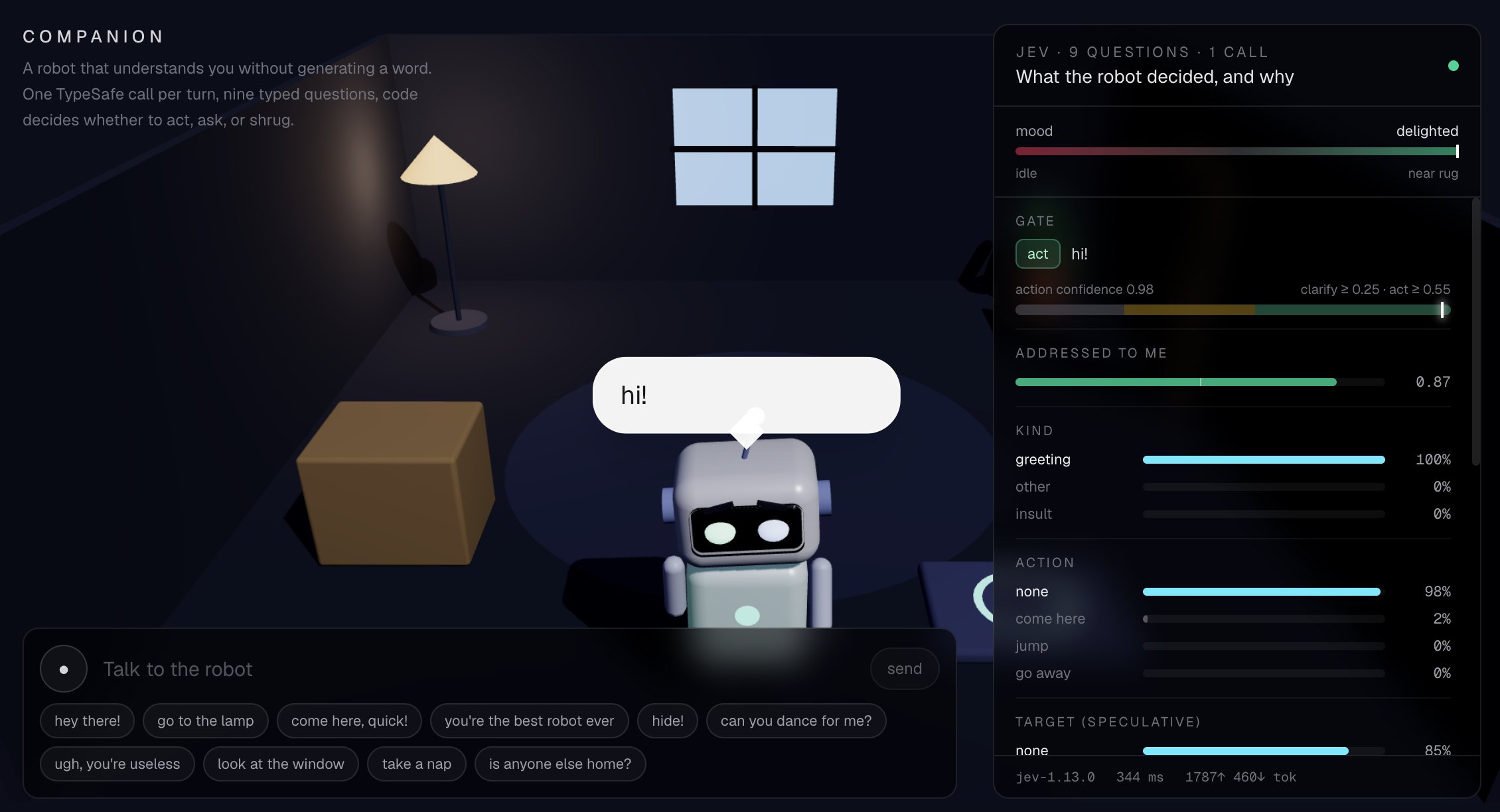Click the 'delighted' mood label
The width and height of the screenshot is (1500, 812).
point(1427,131)
